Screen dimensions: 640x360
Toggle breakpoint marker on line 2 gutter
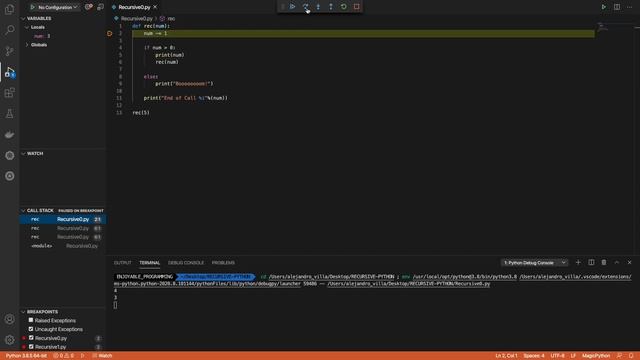(109, 33)
